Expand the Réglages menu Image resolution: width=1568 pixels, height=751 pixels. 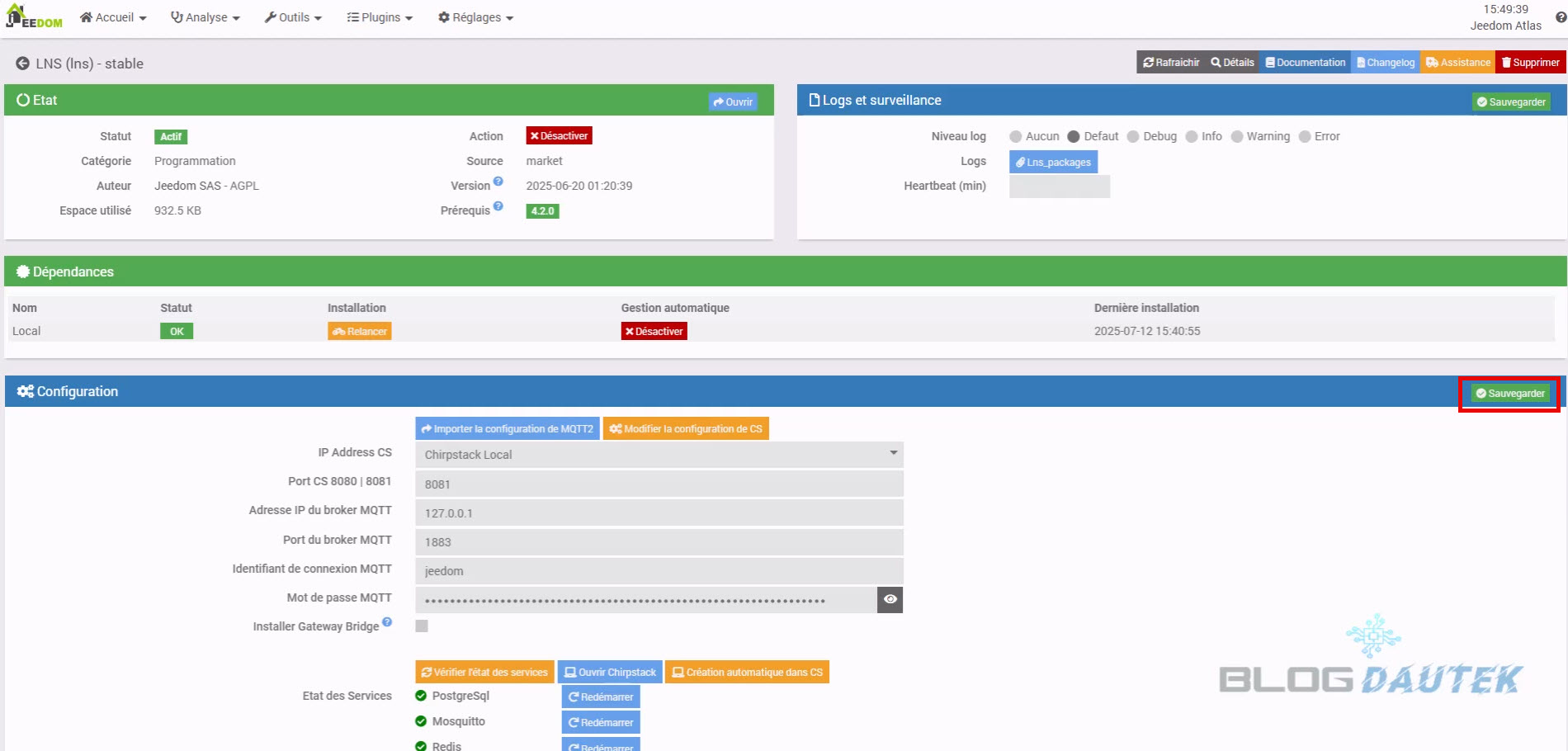[475, 17]
